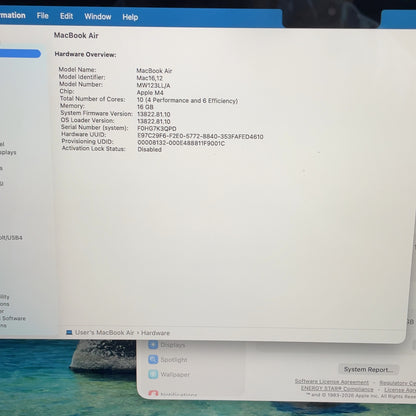This screenshot has width=416, height=416.
Task: Select the Displays entry in the sidebar
Action: click(x=8, y=152)
